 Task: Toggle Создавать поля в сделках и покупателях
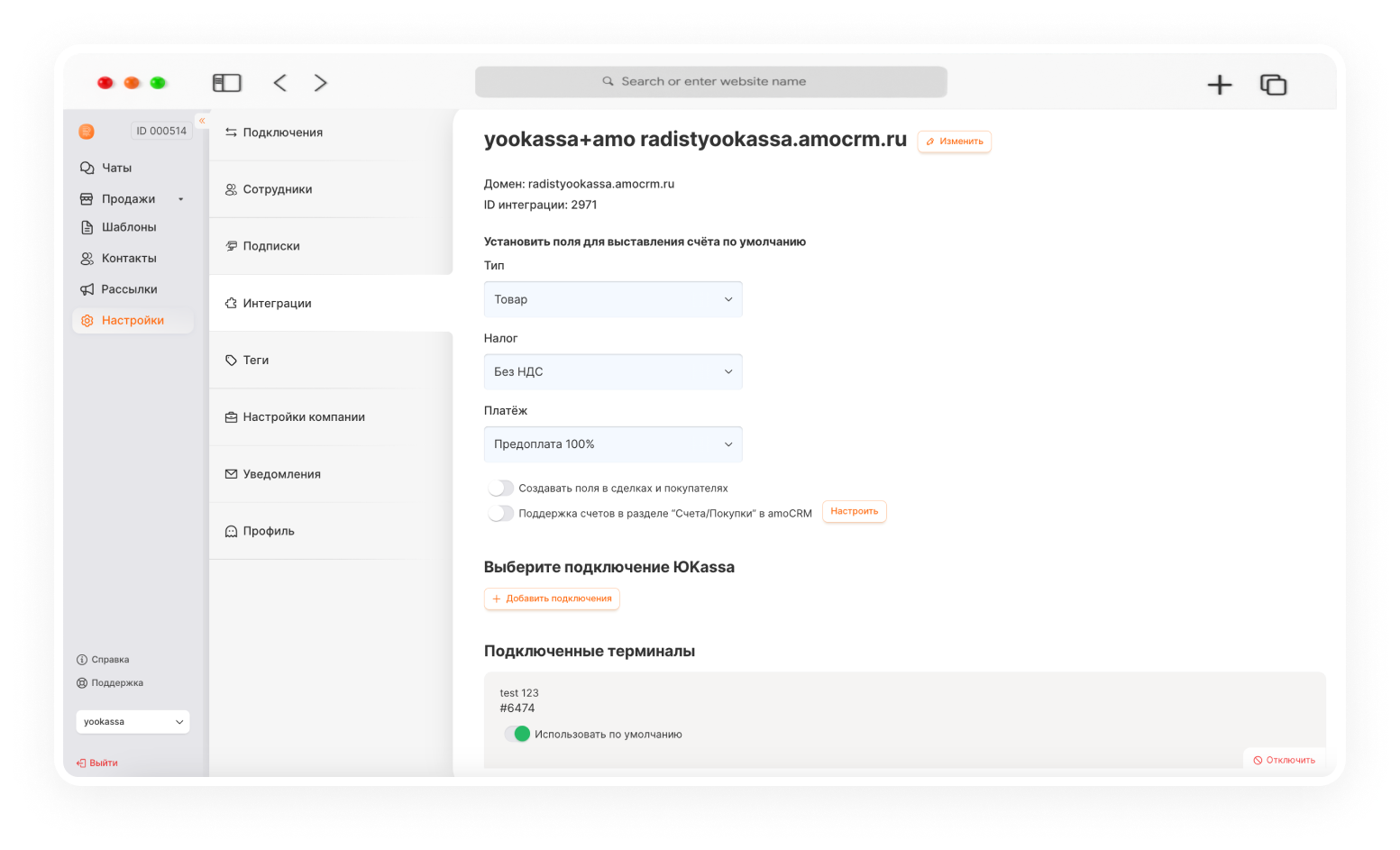point(501,489)
